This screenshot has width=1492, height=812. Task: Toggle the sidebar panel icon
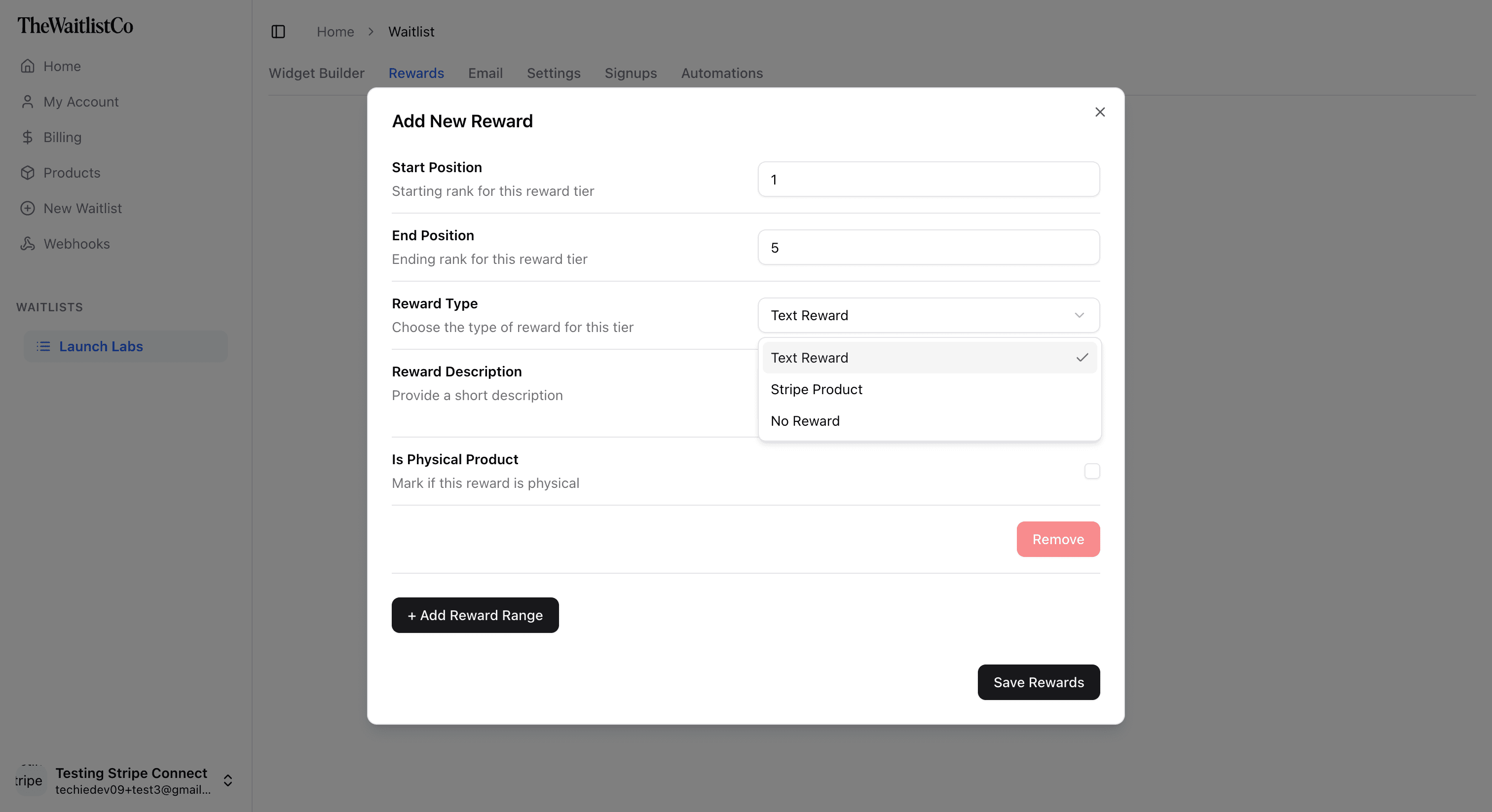[x=278, y=32]
